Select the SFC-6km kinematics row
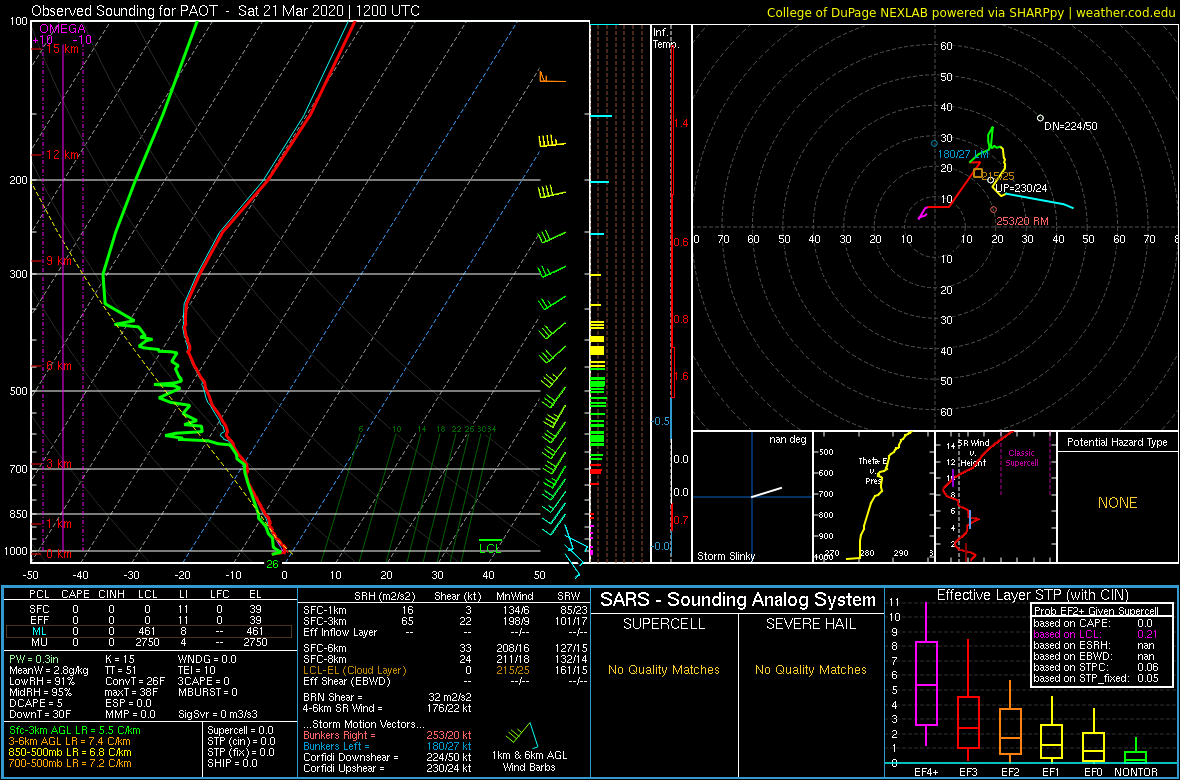The image size is (1180, 780). point(445,648)
